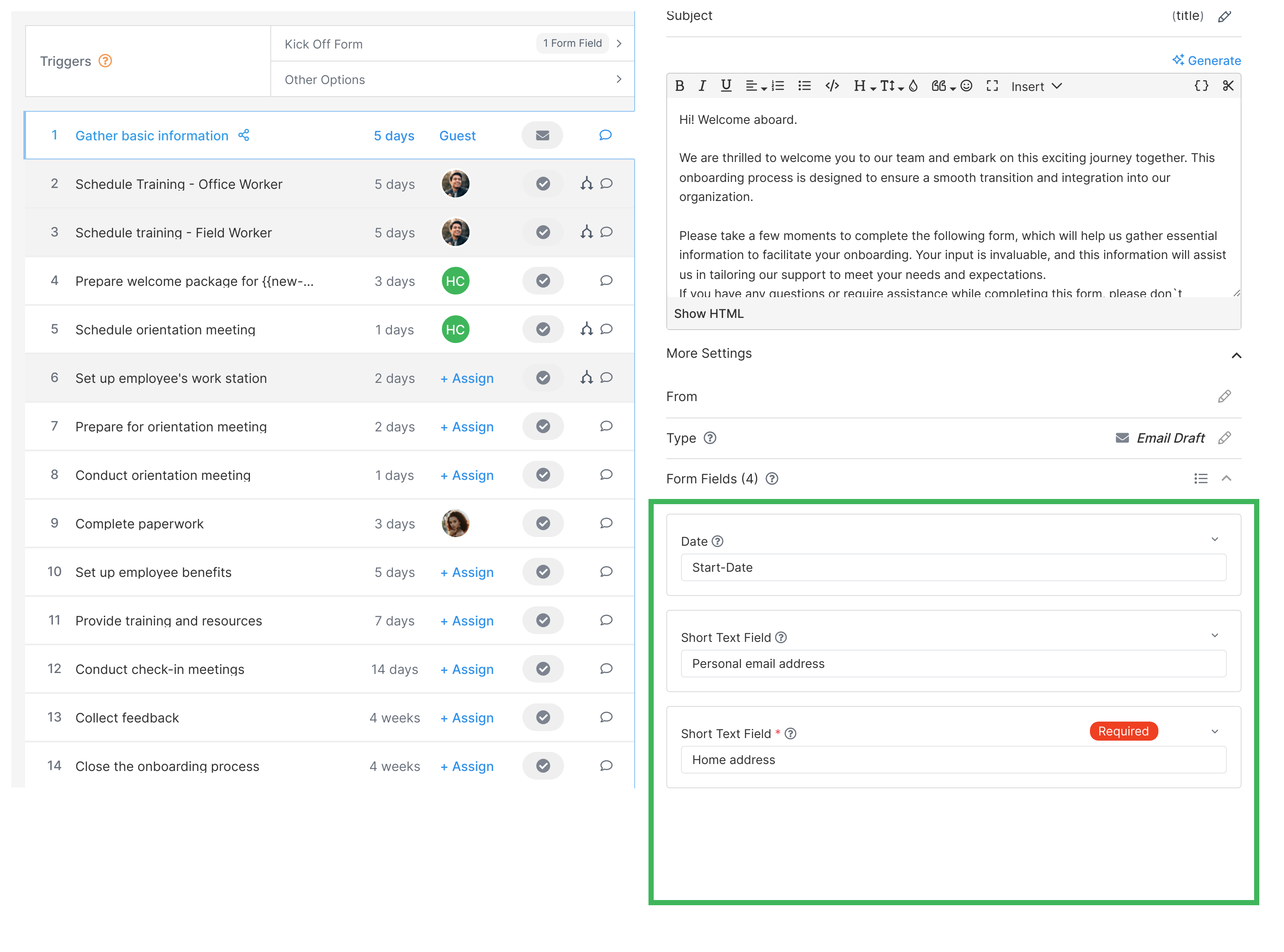Assign someone to Provide training and resources
Viewport: 1284px width, 952px height.
click(467, 621)
